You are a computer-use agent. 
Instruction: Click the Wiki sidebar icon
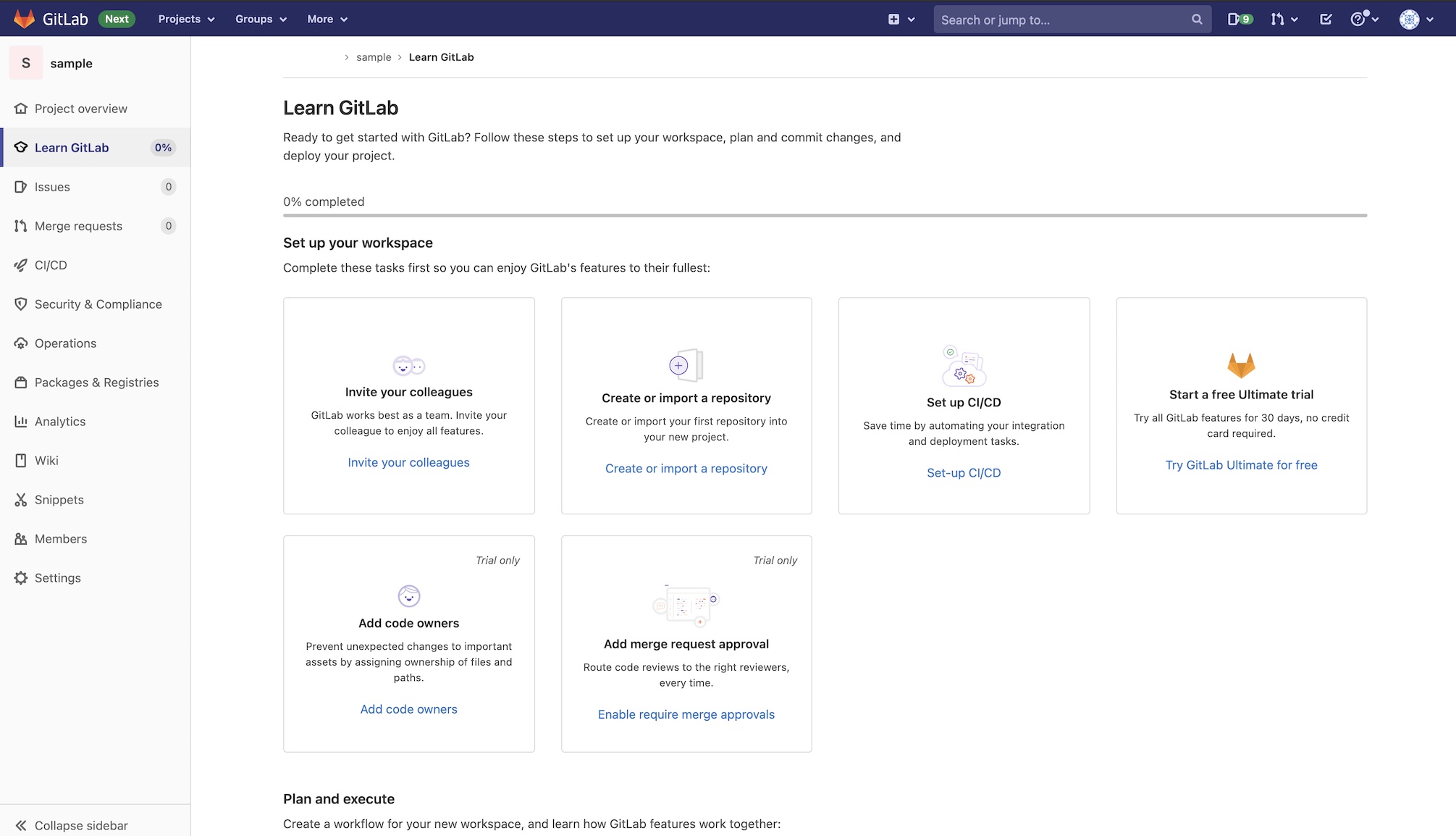20,460
